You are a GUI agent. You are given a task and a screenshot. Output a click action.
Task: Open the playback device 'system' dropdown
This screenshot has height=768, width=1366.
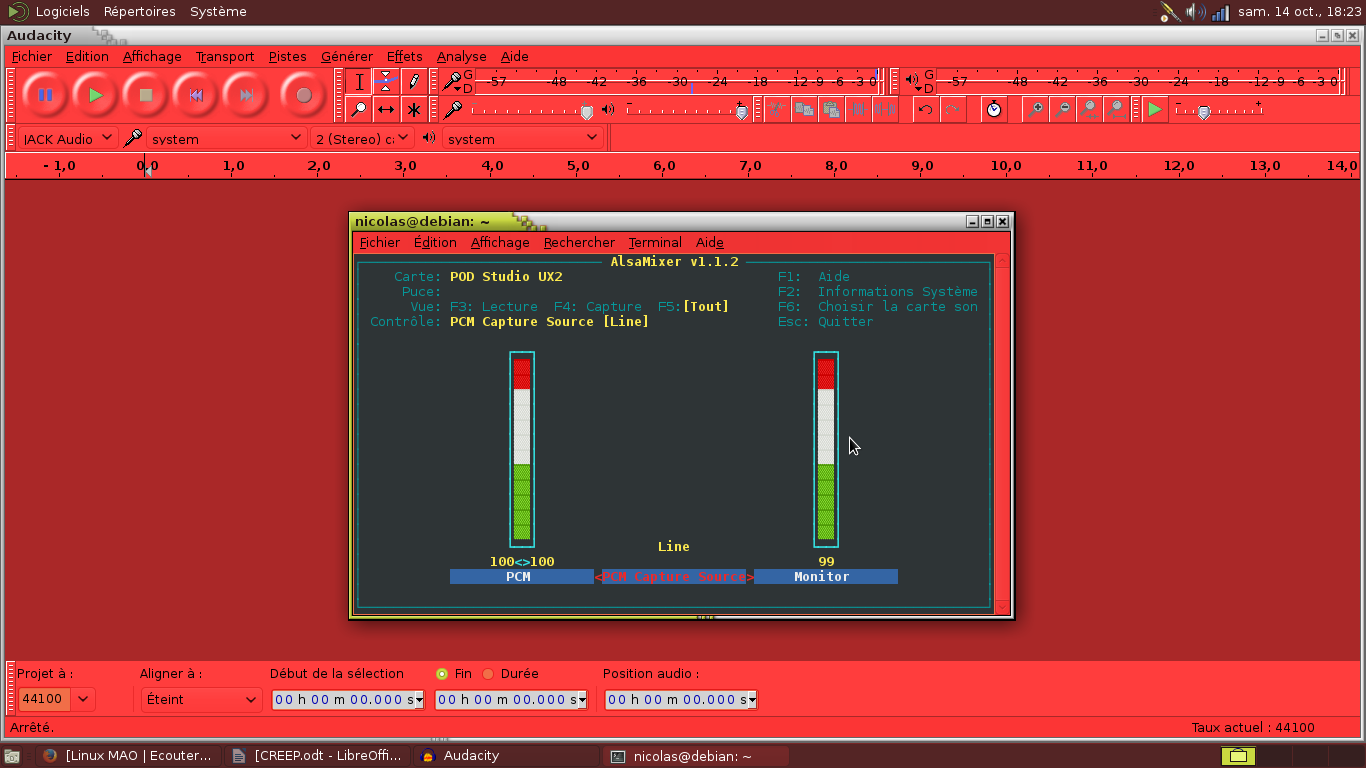pos(522,138)
